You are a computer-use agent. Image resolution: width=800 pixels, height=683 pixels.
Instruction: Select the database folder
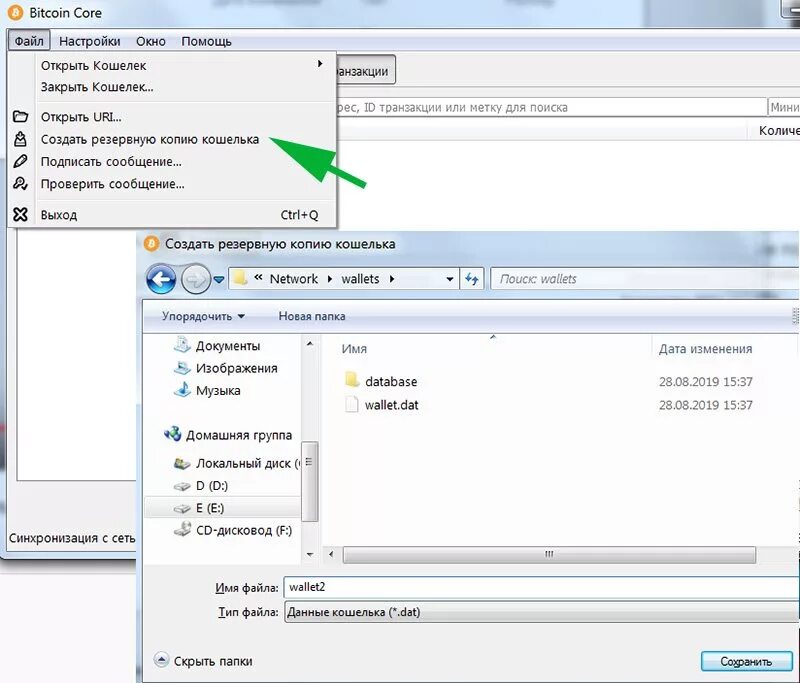click(391, 382)
